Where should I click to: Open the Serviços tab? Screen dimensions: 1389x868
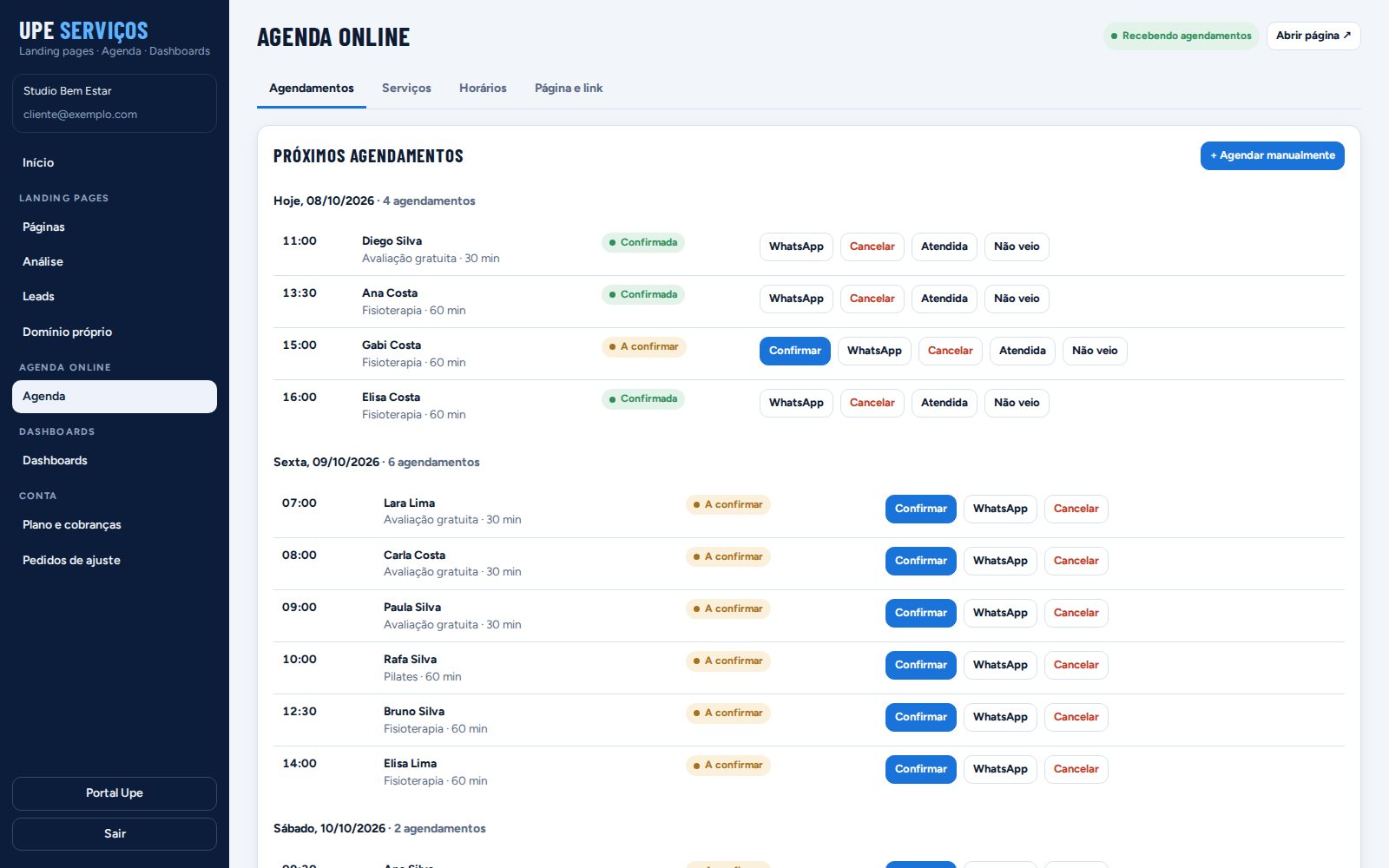tap(406, 88)
